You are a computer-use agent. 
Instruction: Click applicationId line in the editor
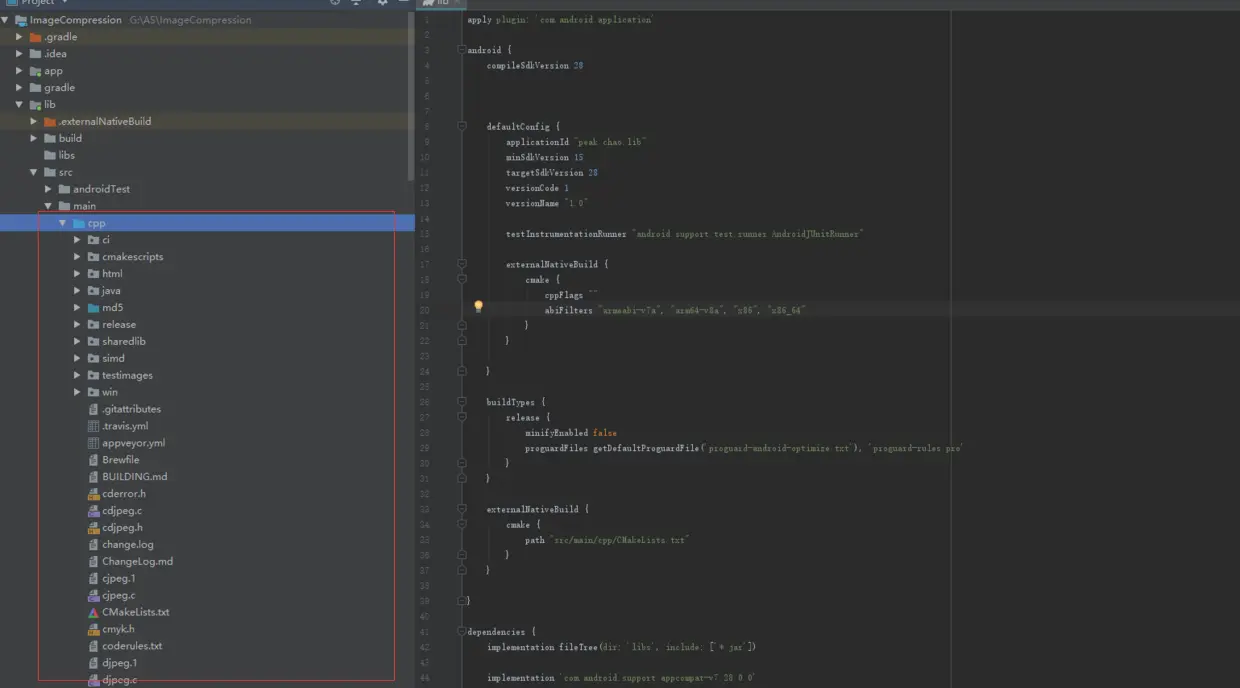click(576, 142)
